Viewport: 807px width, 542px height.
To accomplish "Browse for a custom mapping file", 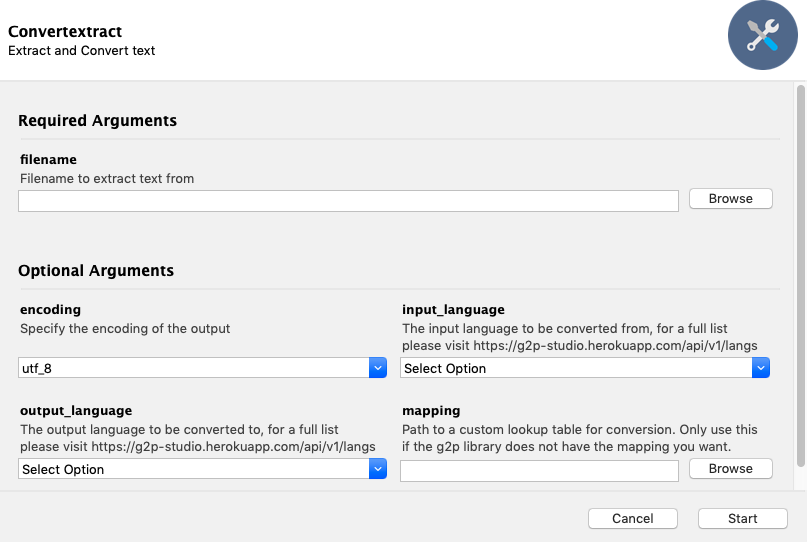I will point(730,468).
